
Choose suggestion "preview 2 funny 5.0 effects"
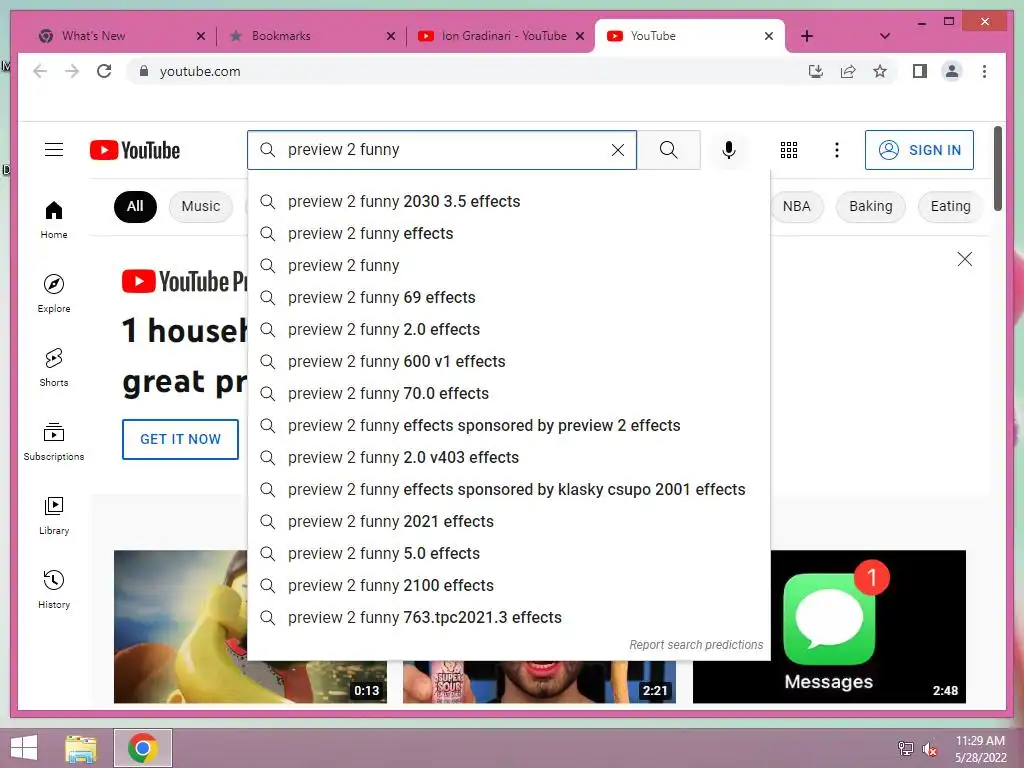(509, 554)
